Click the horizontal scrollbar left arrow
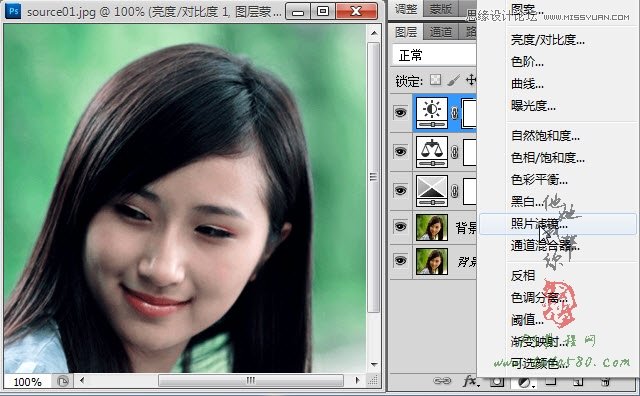The image size is (640, 396). [x=82, y=381]
